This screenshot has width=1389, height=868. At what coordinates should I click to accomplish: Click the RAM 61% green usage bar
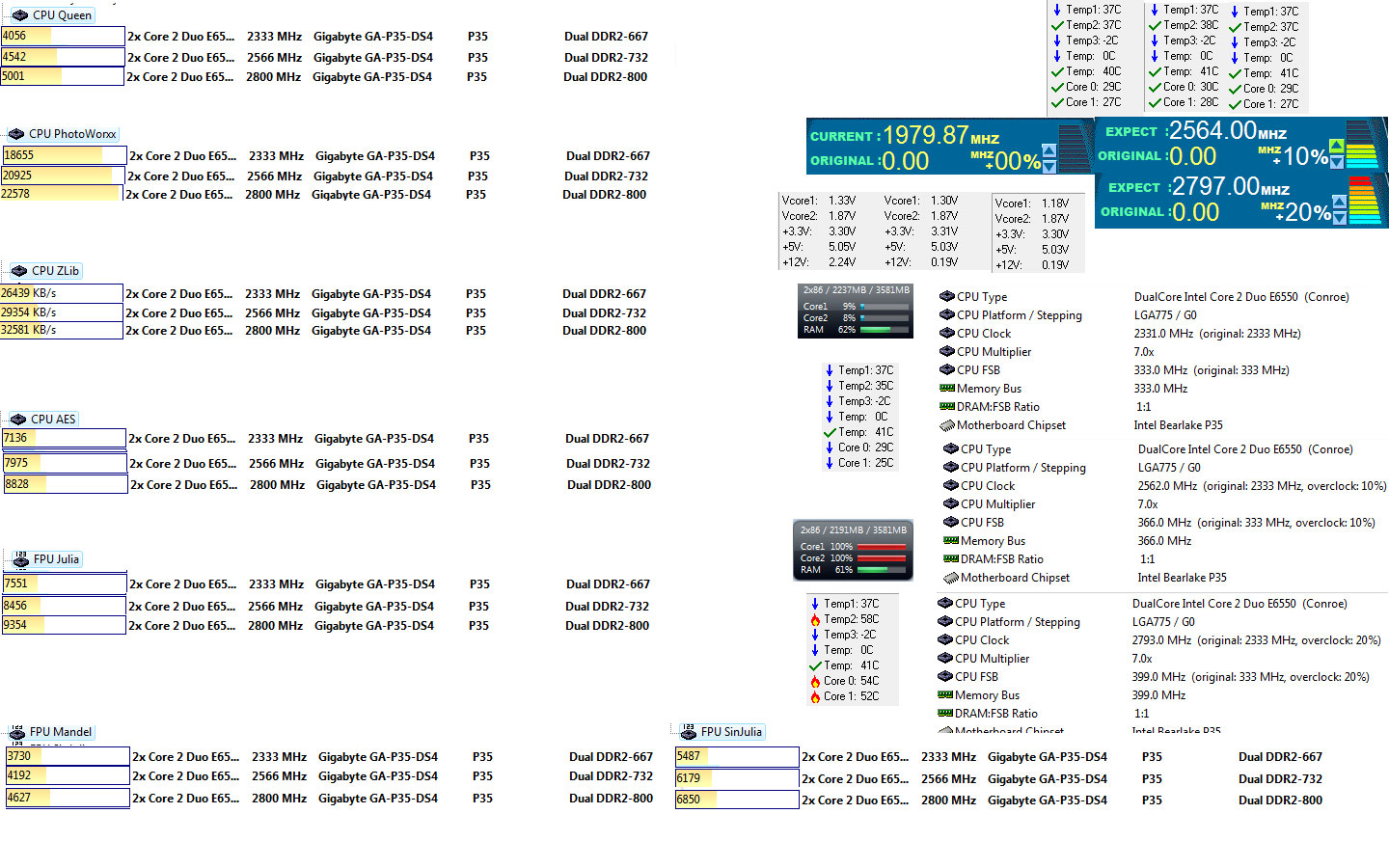click(882, 570)
